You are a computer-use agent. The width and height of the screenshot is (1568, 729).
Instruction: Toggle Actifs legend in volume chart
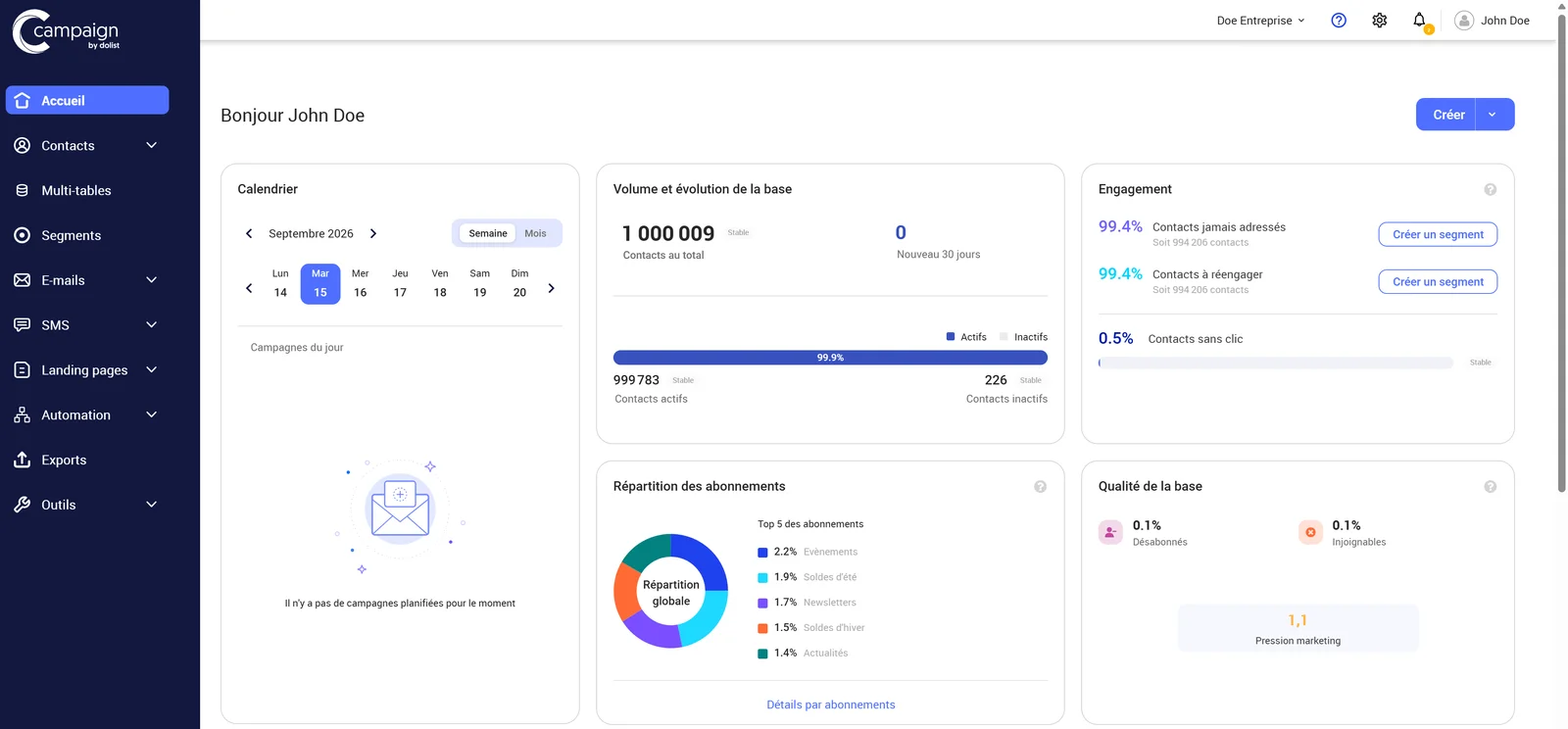click(966, 337)
